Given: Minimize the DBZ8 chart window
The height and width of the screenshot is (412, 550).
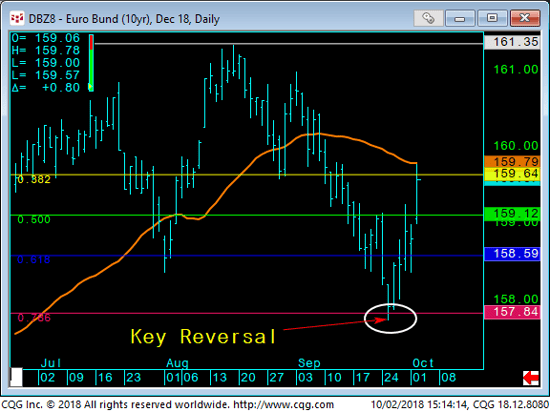Looking at the screenshot, I should 460,18.
